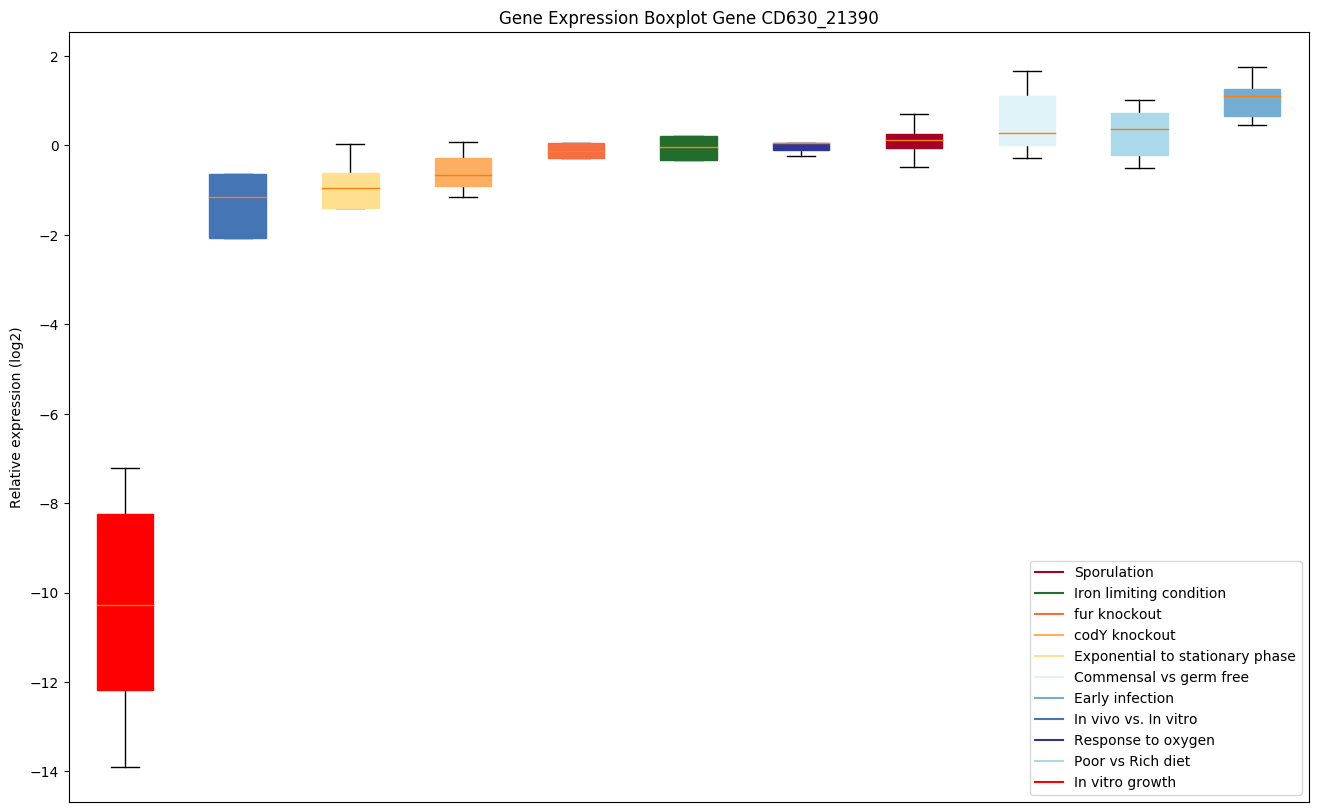The width and height of the screenshot is (1318, 812).
Task: Click the Sporulation legend entry
Action: tap(1113, 572)
